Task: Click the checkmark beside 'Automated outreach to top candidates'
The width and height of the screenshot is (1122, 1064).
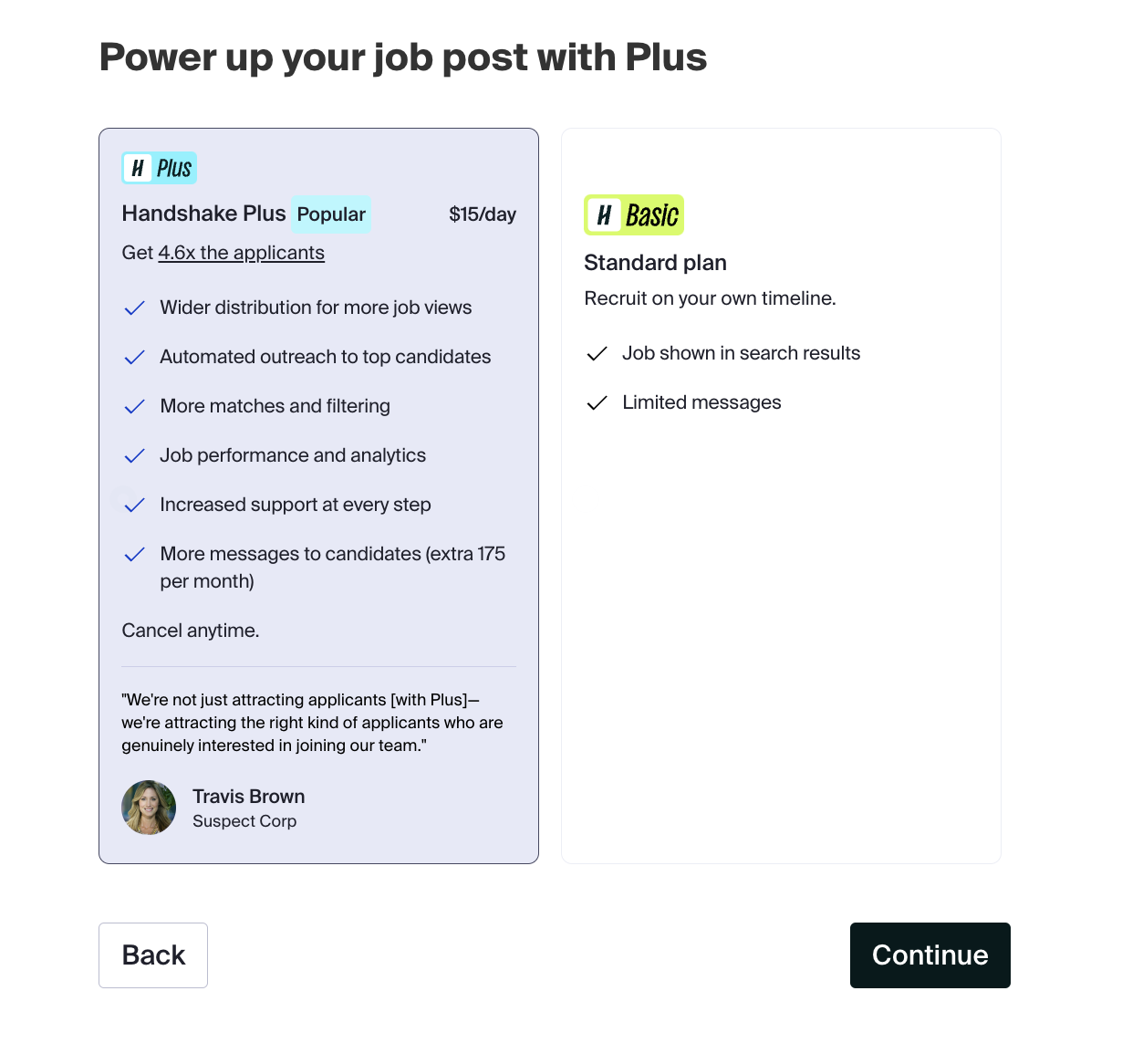Action: [134, 357]
